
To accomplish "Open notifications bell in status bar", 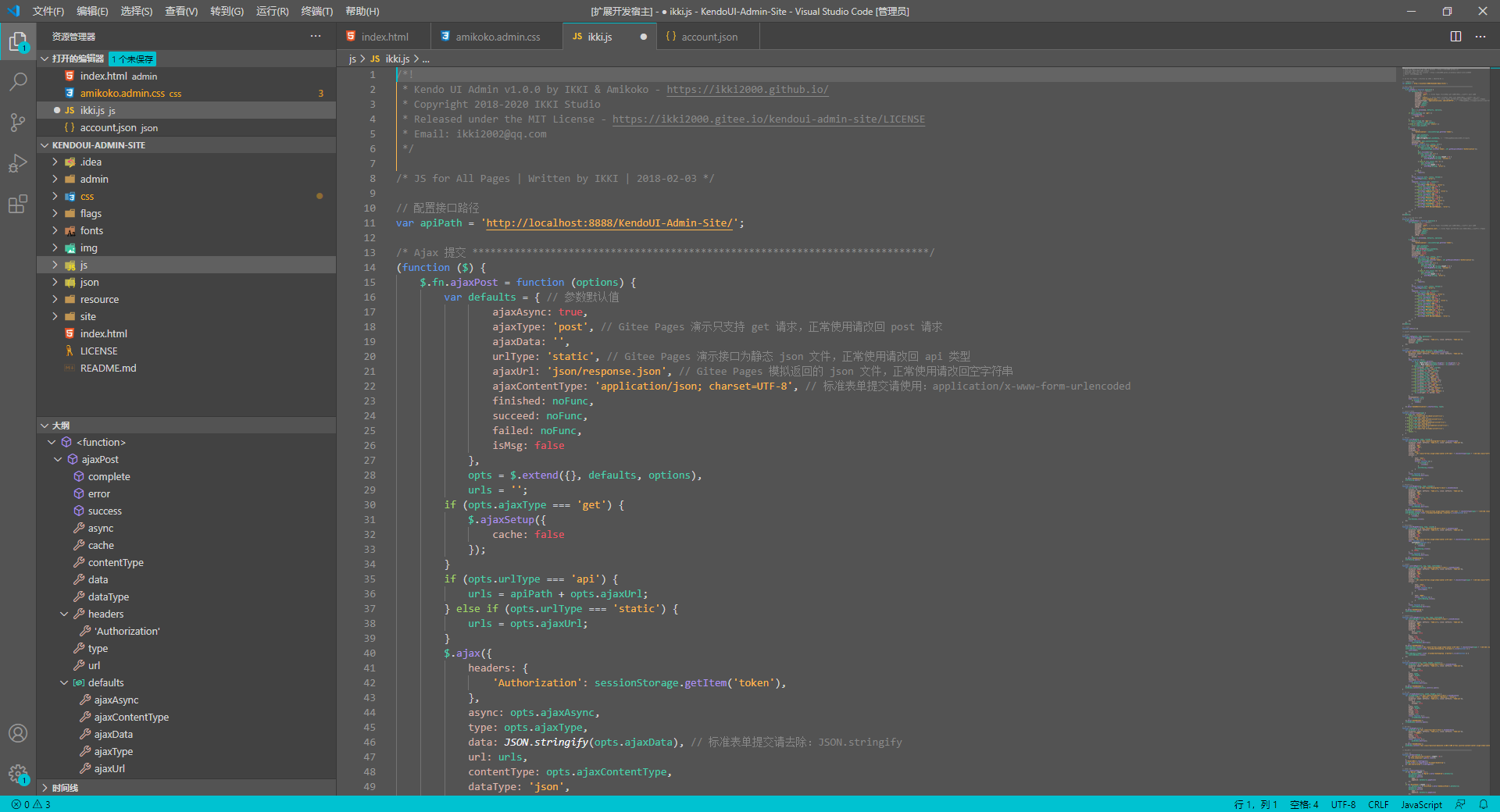I will tap(1483, 804).
